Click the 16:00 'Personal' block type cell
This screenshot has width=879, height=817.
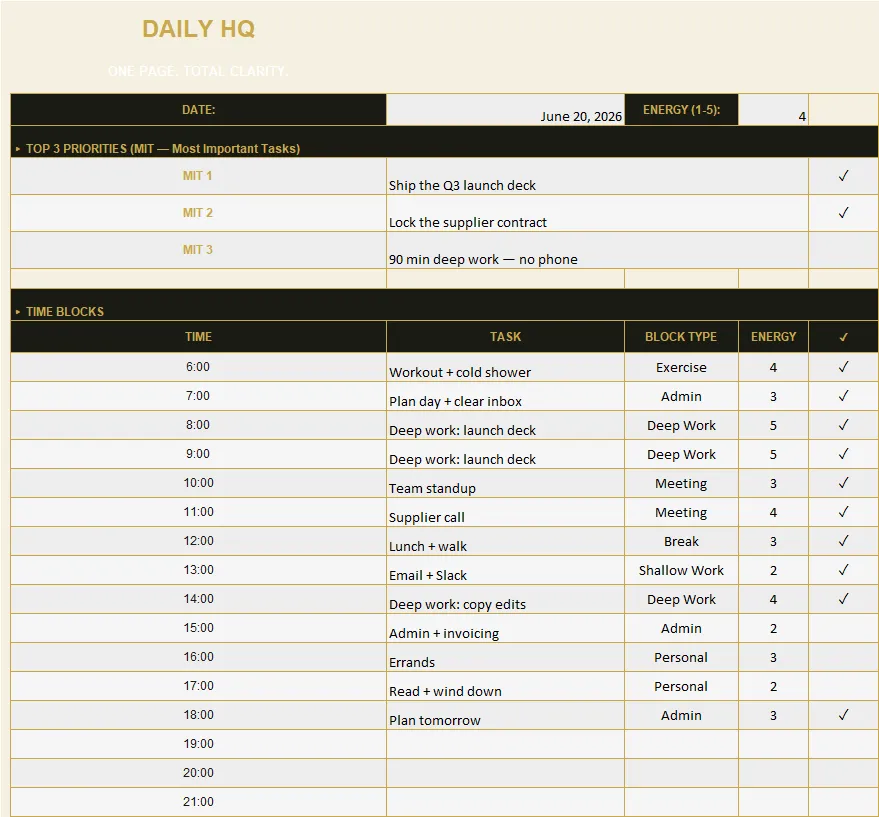pos(681,657)
